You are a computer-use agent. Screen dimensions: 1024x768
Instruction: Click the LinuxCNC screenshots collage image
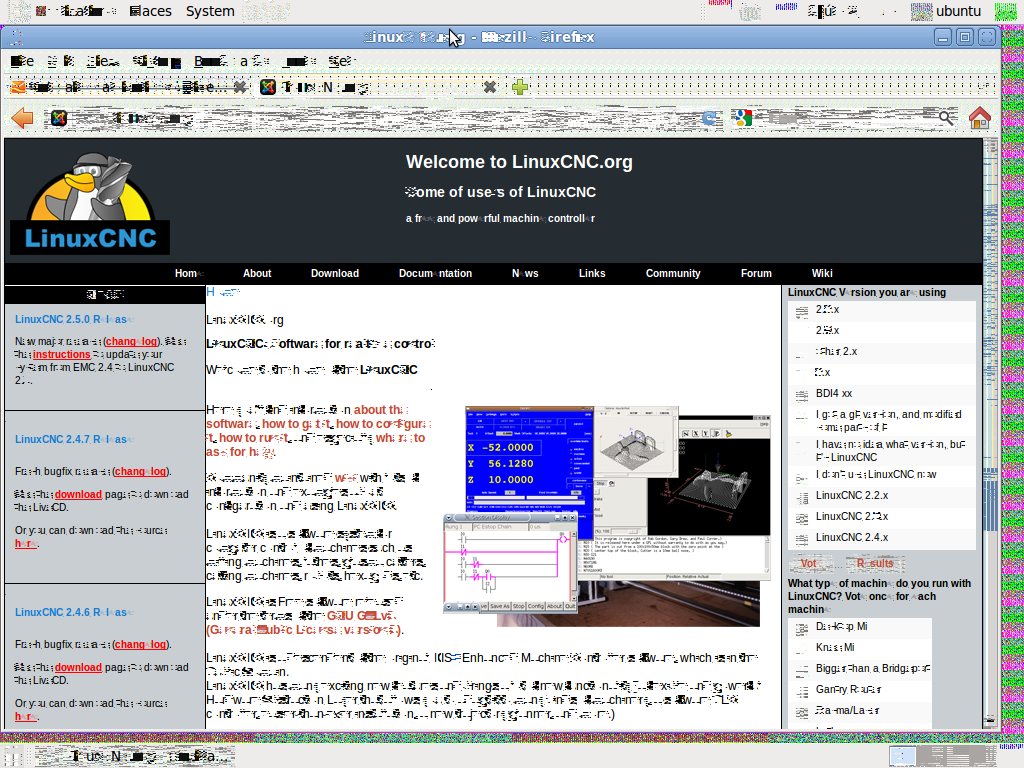coord(607,516)
